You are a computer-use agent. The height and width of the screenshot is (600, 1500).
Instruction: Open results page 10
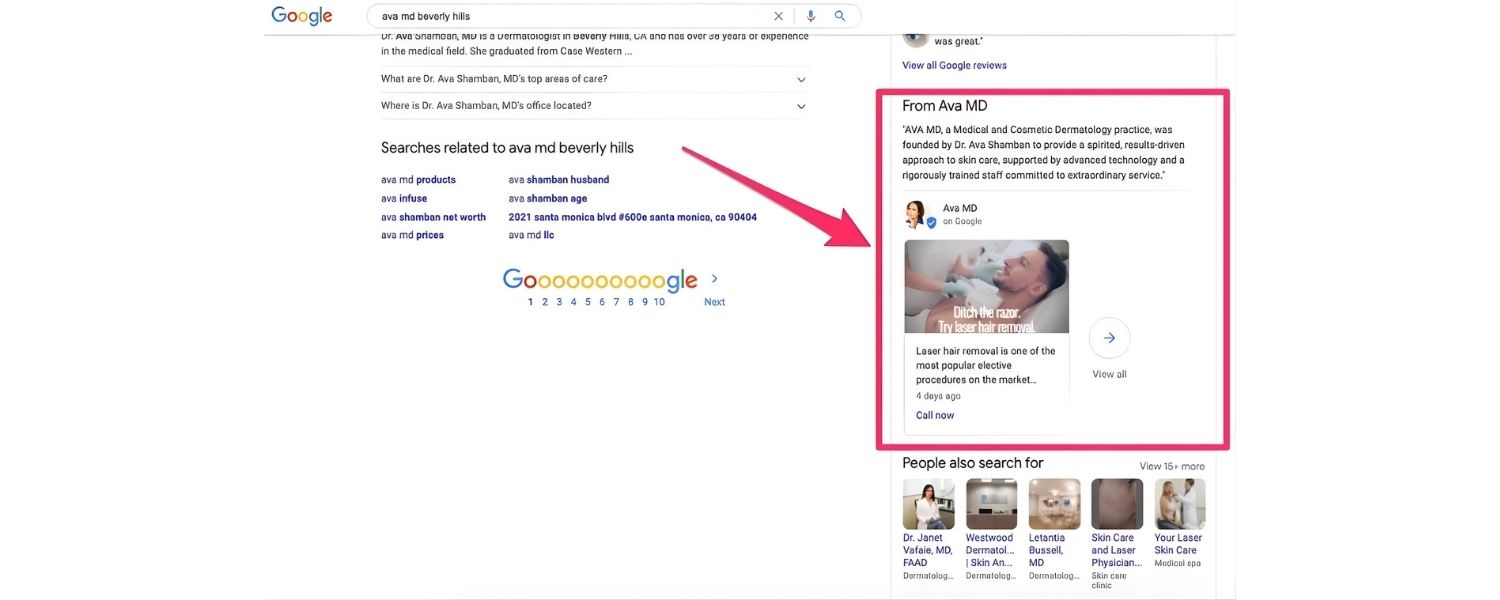click(659, 302)
